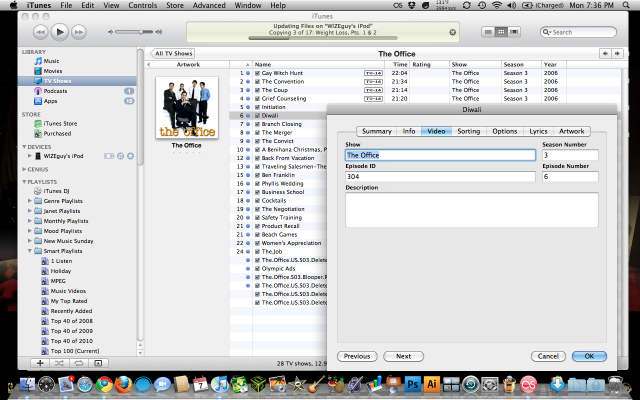Viewport: 640px width, 400px height.
Task: Switch to the Info tab
Action: point(409,131)
